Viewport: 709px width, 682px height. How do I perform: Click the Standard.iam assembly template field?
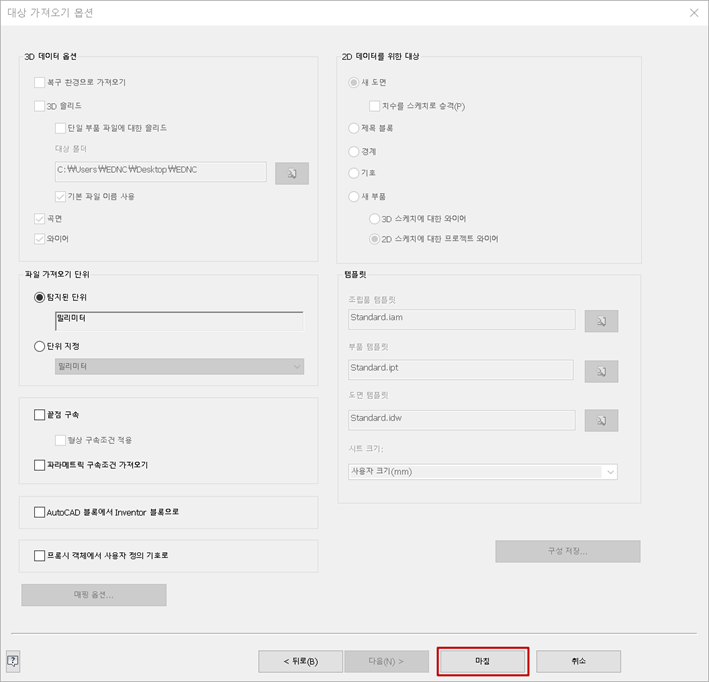(x=462, y=319)
